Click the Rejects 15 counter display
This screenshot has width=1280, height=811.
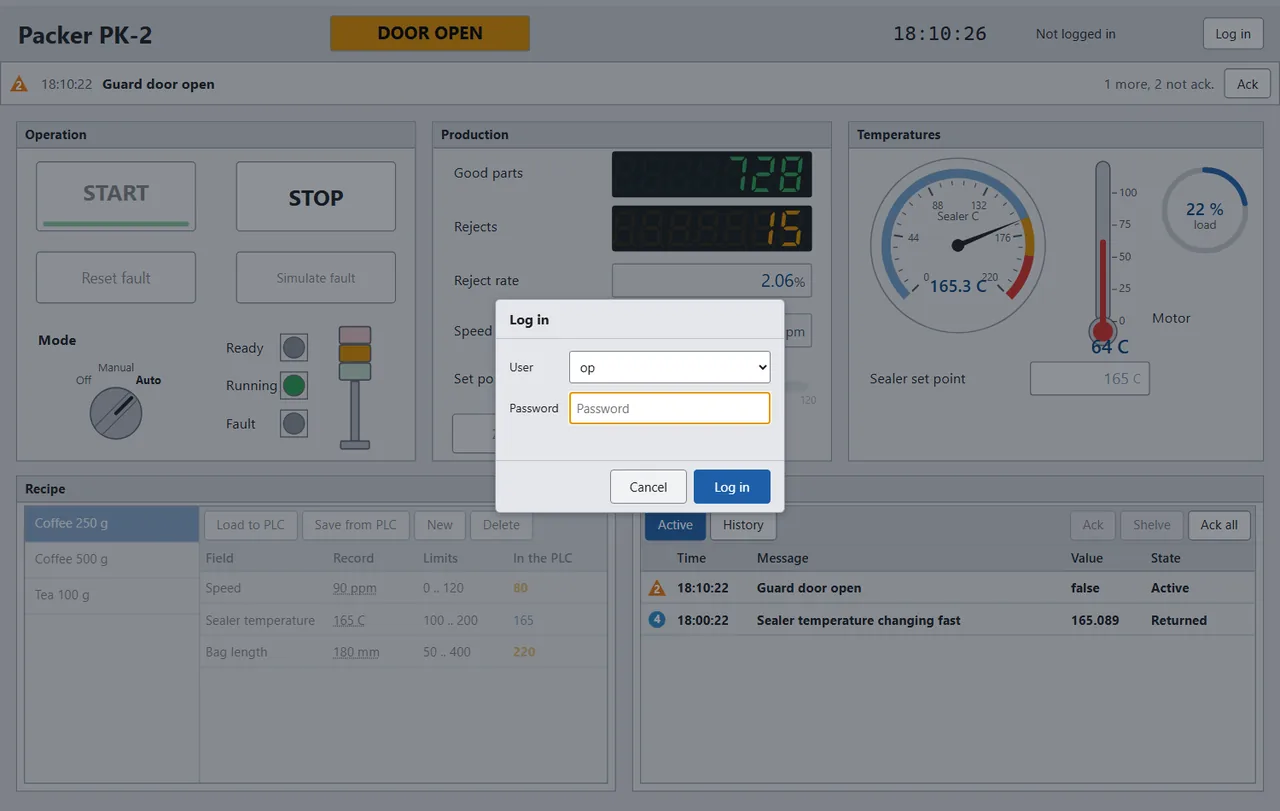coord(712,228)
